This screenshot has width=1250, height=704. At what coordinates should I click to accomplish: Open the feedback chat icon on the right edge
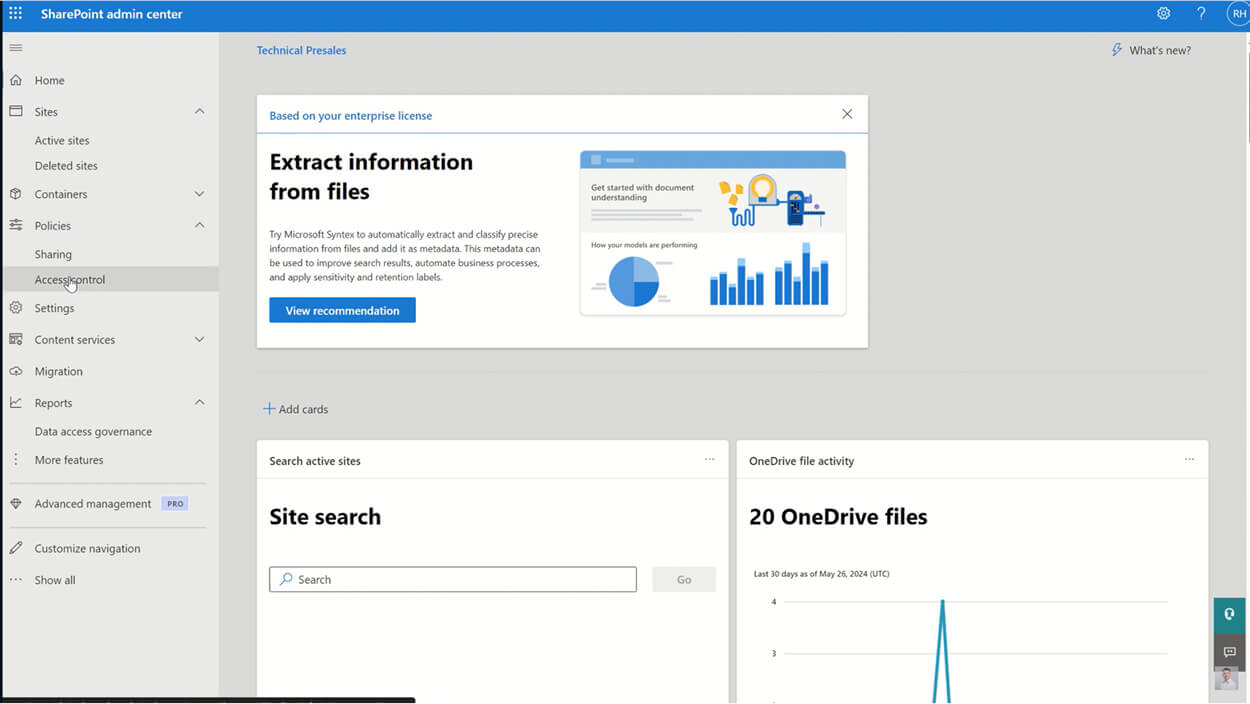click(x=1229, y=652)
